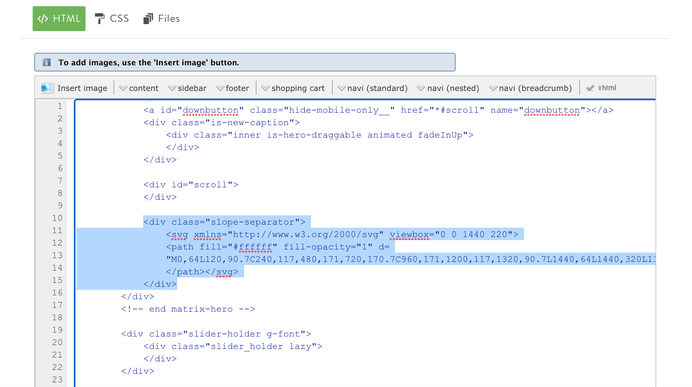The image size is (692, 387).
Task: Click the closing path and svg line
Action: point(202,272)
